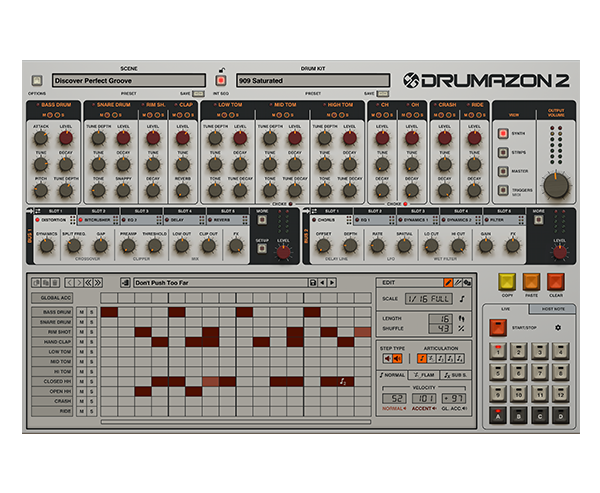
Task: Select bank B pad
Action: 519,416
